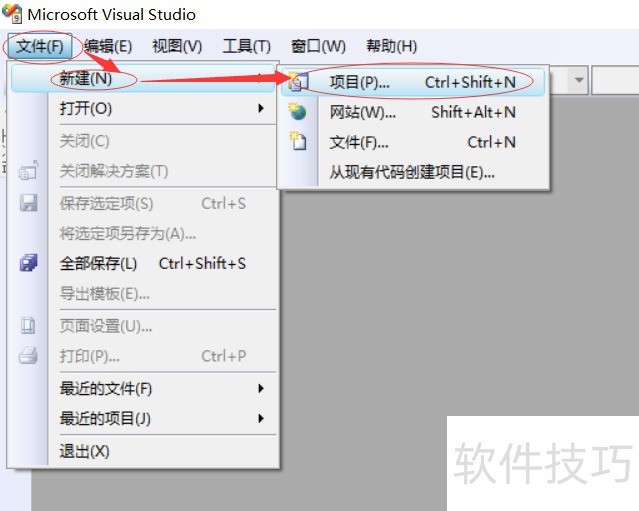Click the page setup icon
639x511 pixels.
pyautogui.click(x=28, y=326)
